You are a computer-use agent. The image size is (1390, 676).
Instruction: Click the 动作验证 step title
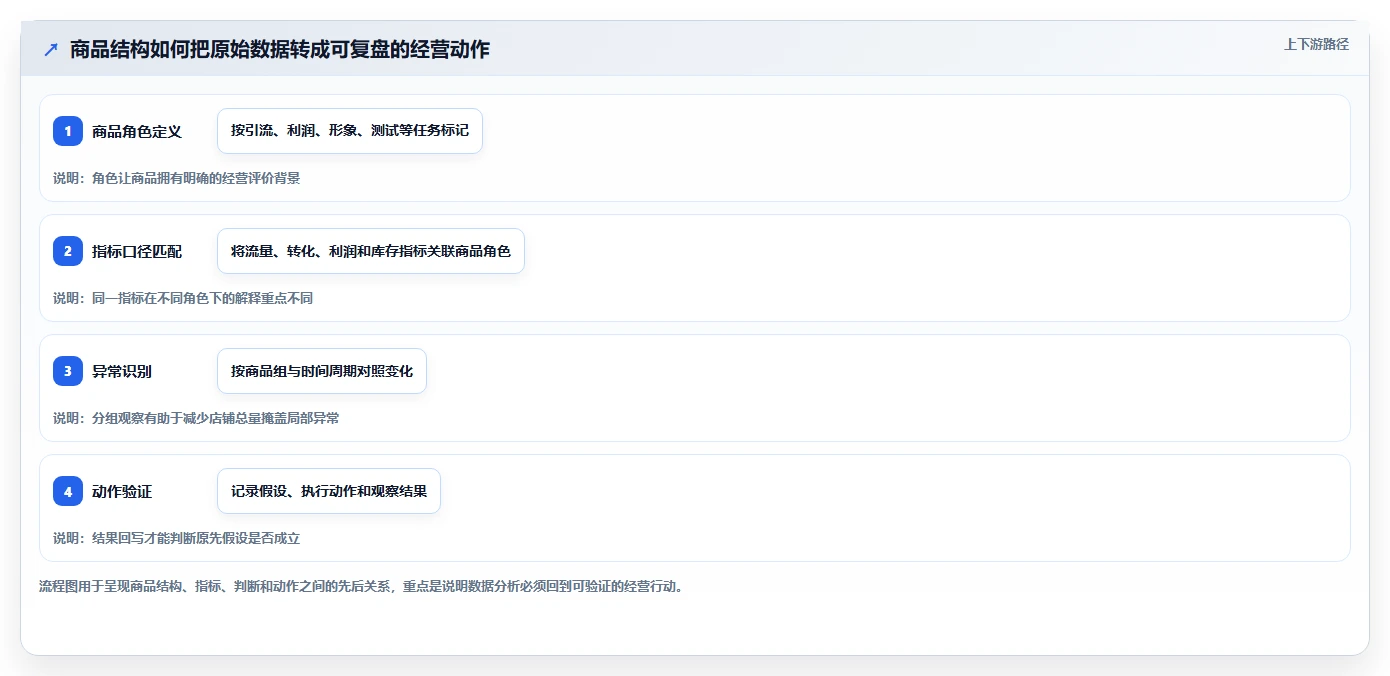(x=122, y=491)
